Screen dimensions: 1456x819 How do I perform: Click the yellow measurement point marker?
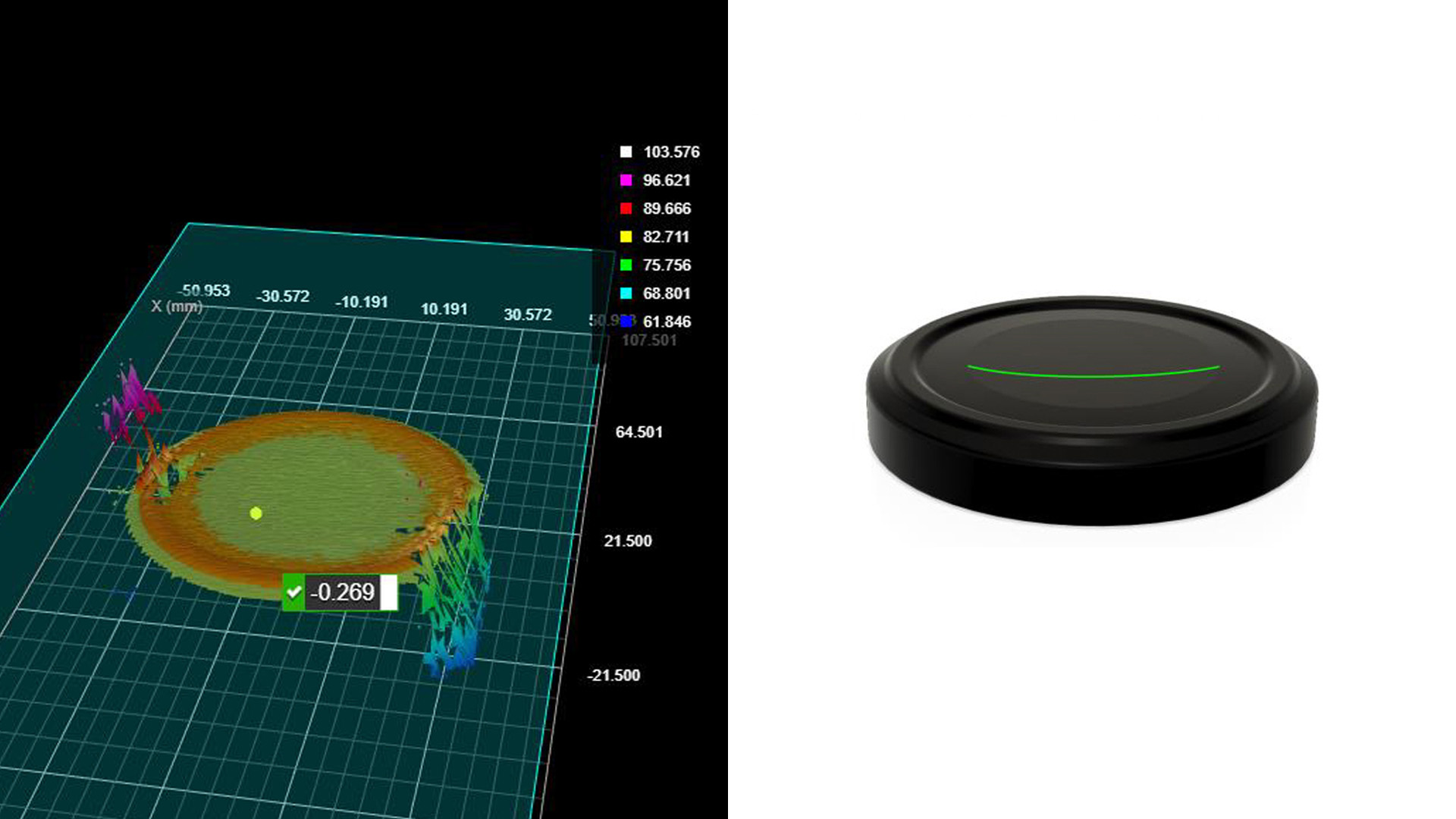(x=256, y=513)
